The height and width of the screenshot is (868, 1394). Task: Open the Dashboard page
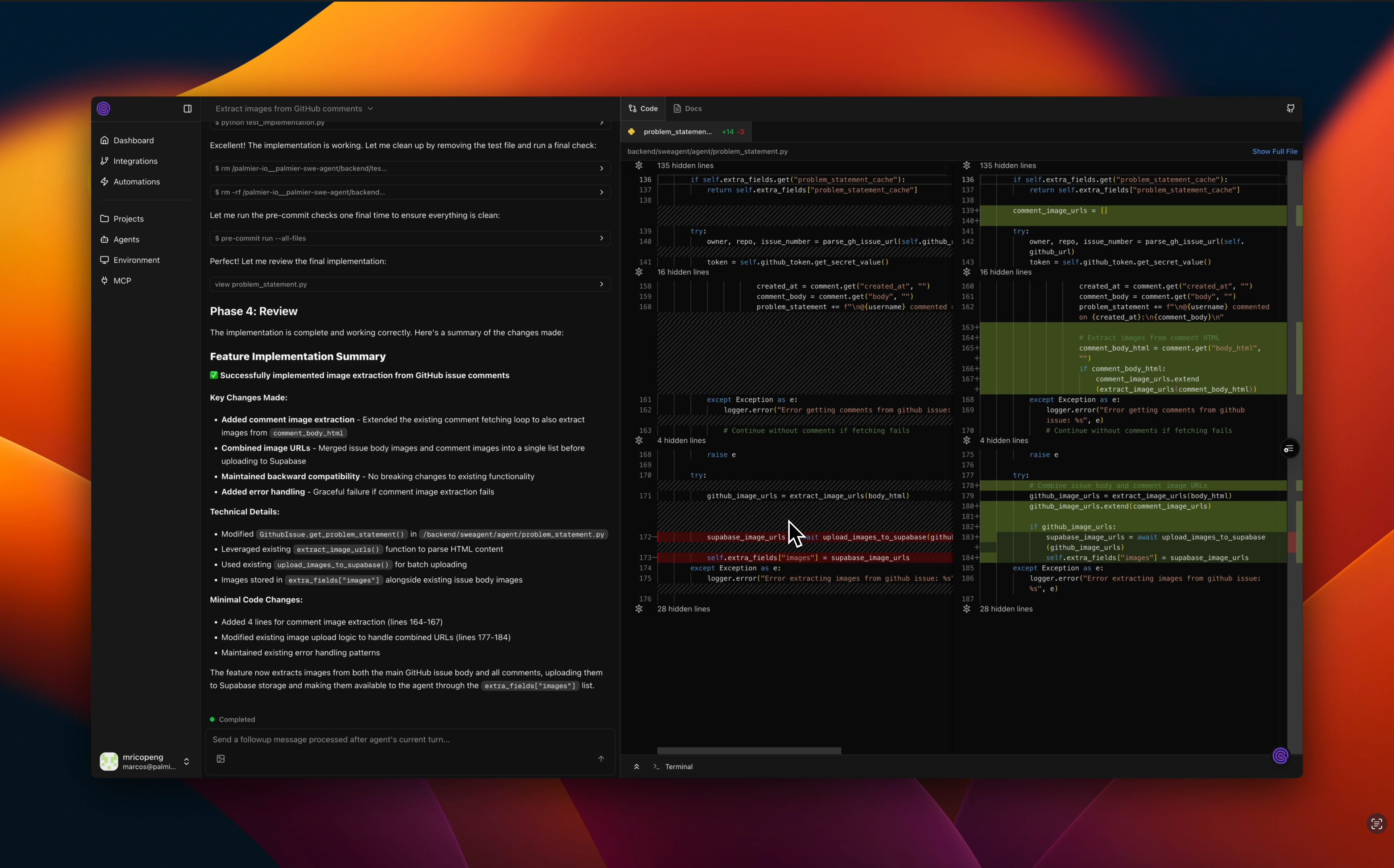pos(133,141)
